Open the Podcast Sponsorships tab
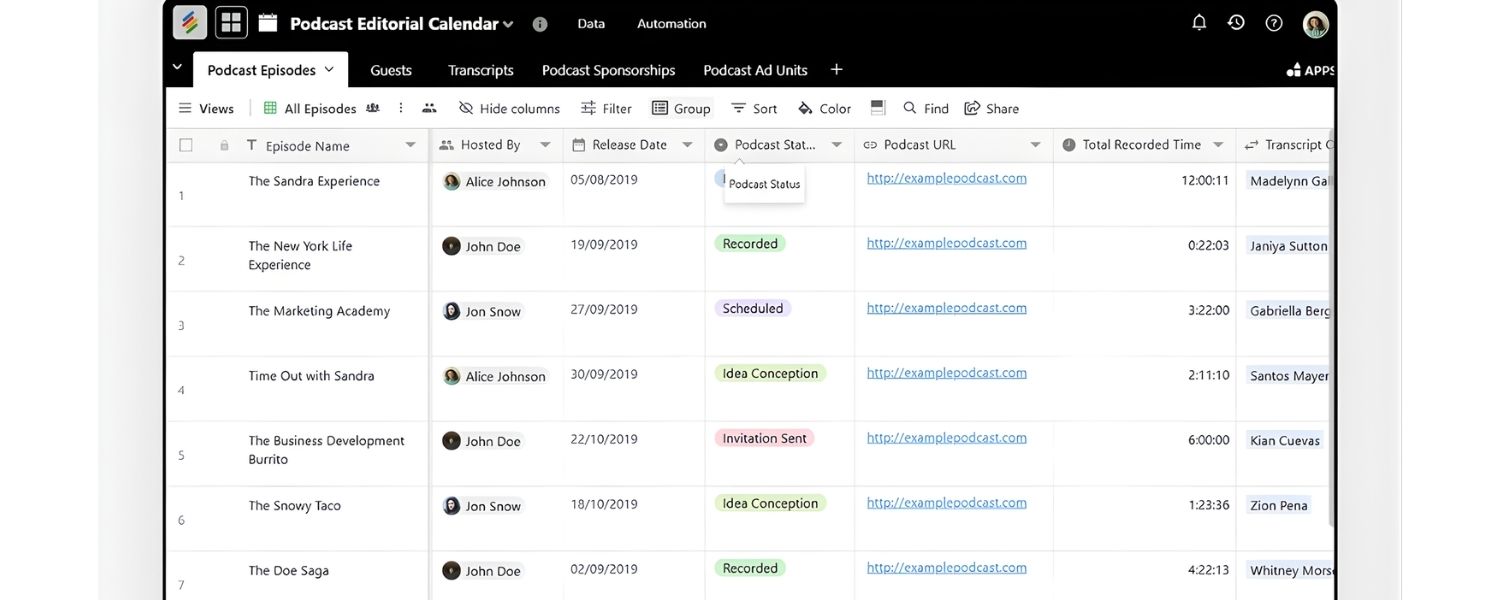 tap(608, 70)
